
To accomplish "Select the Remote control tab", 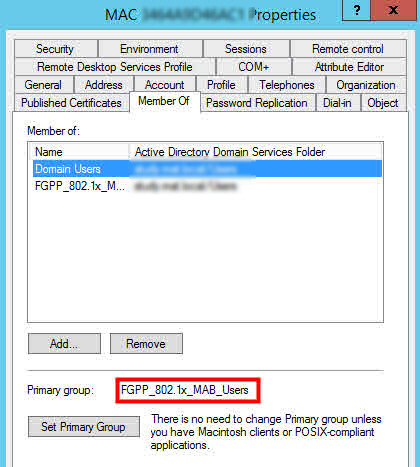I will tap(348, 49).
